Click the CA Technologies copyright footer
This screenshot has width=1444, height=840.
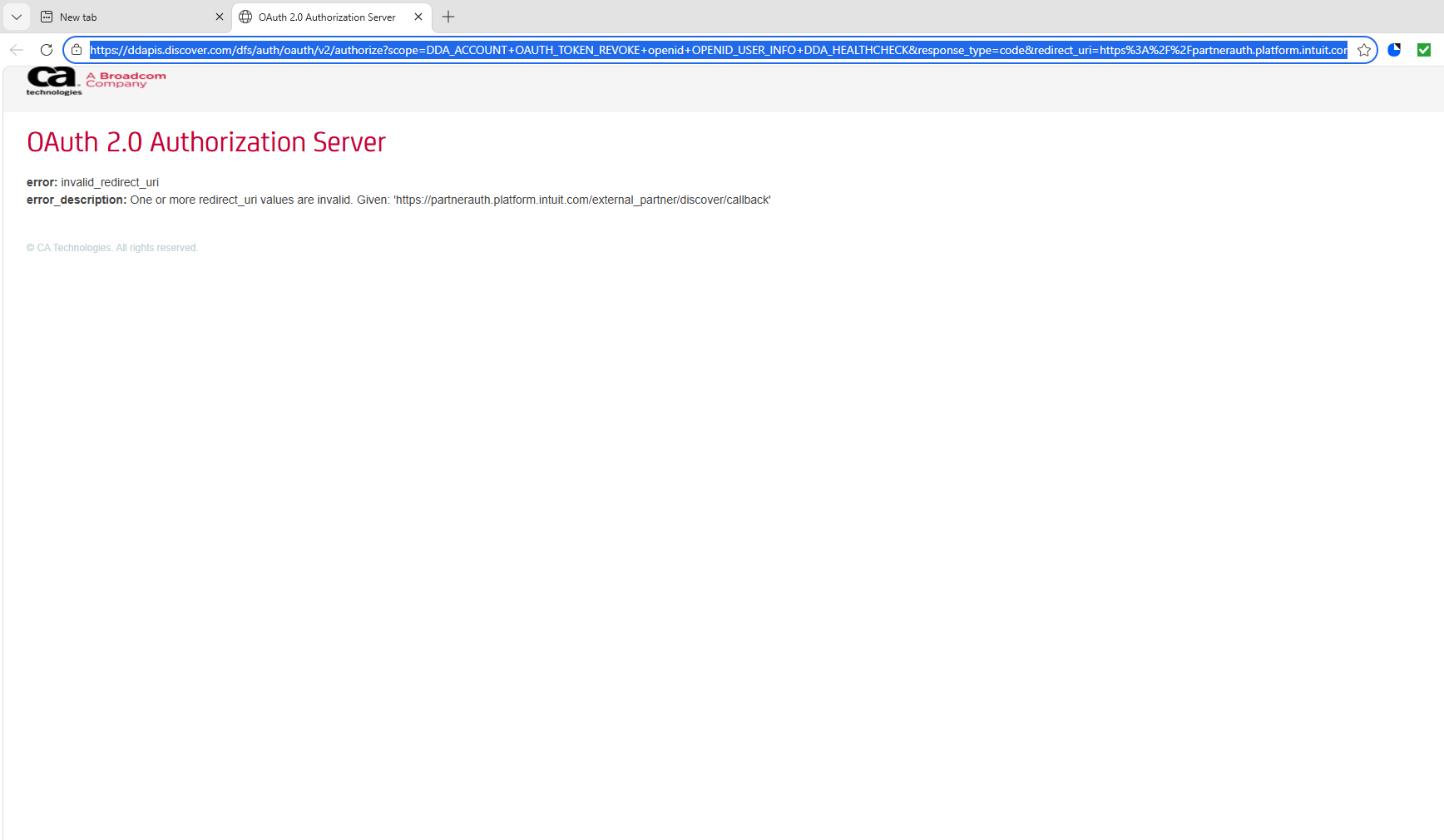(112, 248)
